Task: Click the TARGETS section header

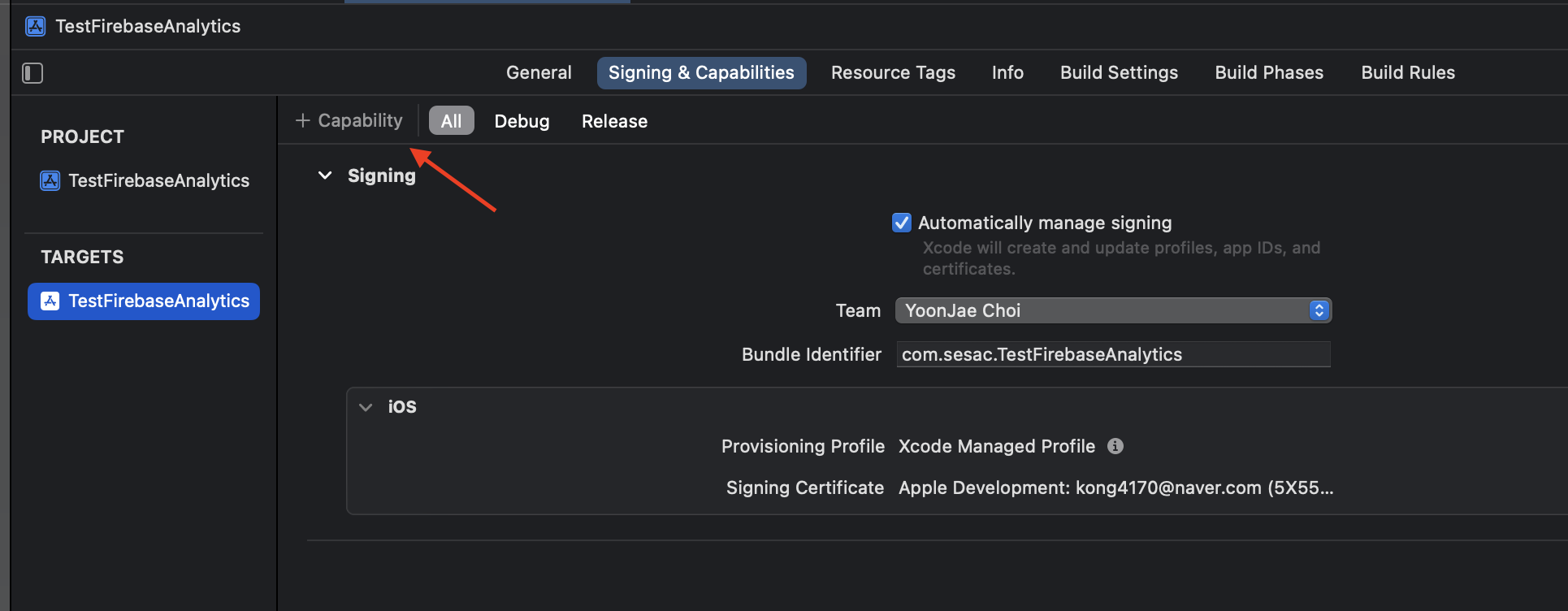Action: [82, 257]
